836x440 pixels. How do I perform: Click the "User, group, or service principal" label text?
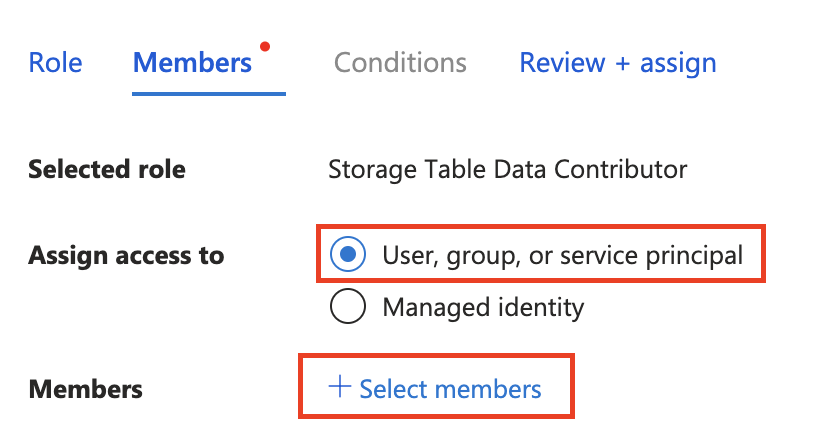coord(562,255)
